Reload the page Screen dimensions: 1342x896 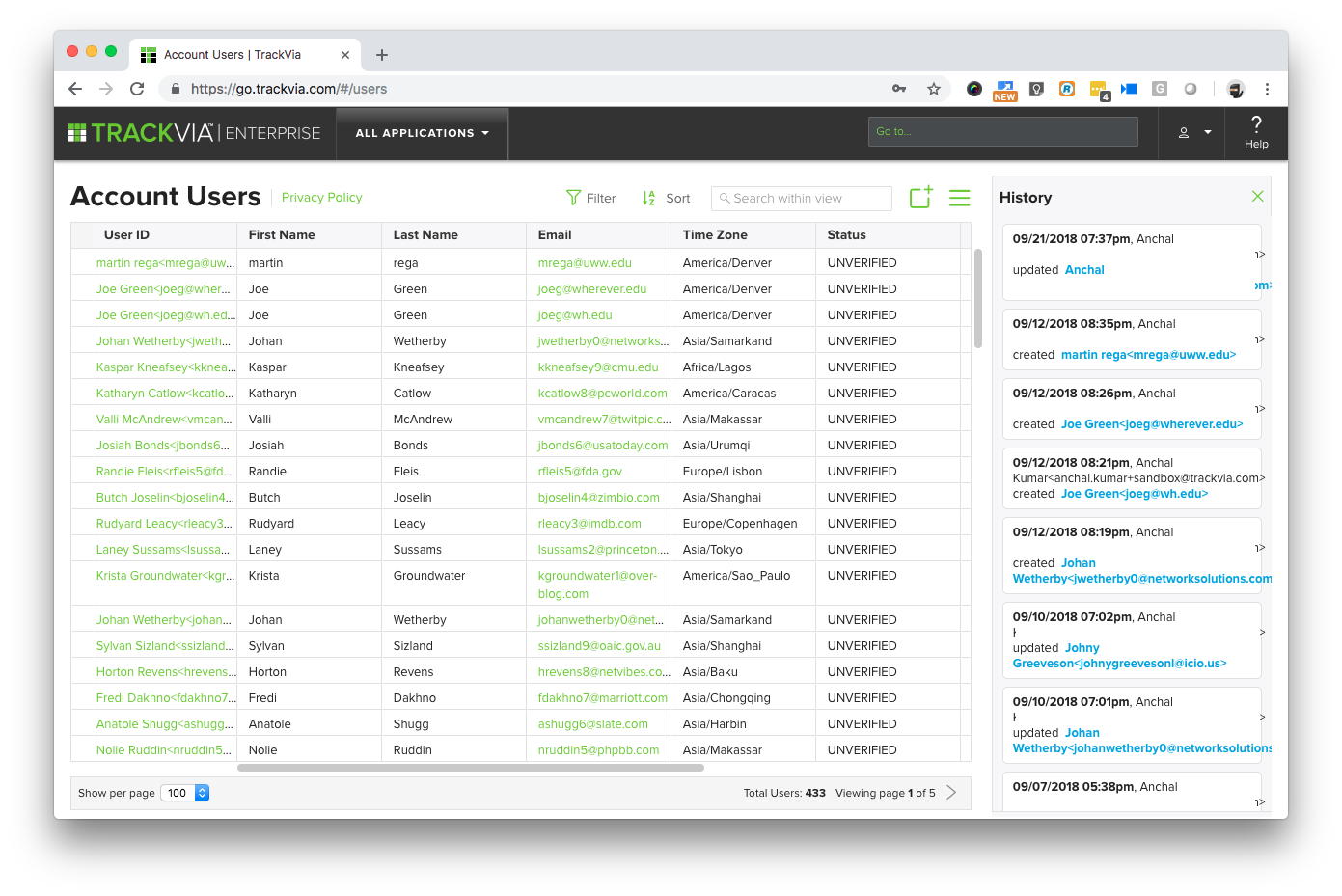point(137,89)
